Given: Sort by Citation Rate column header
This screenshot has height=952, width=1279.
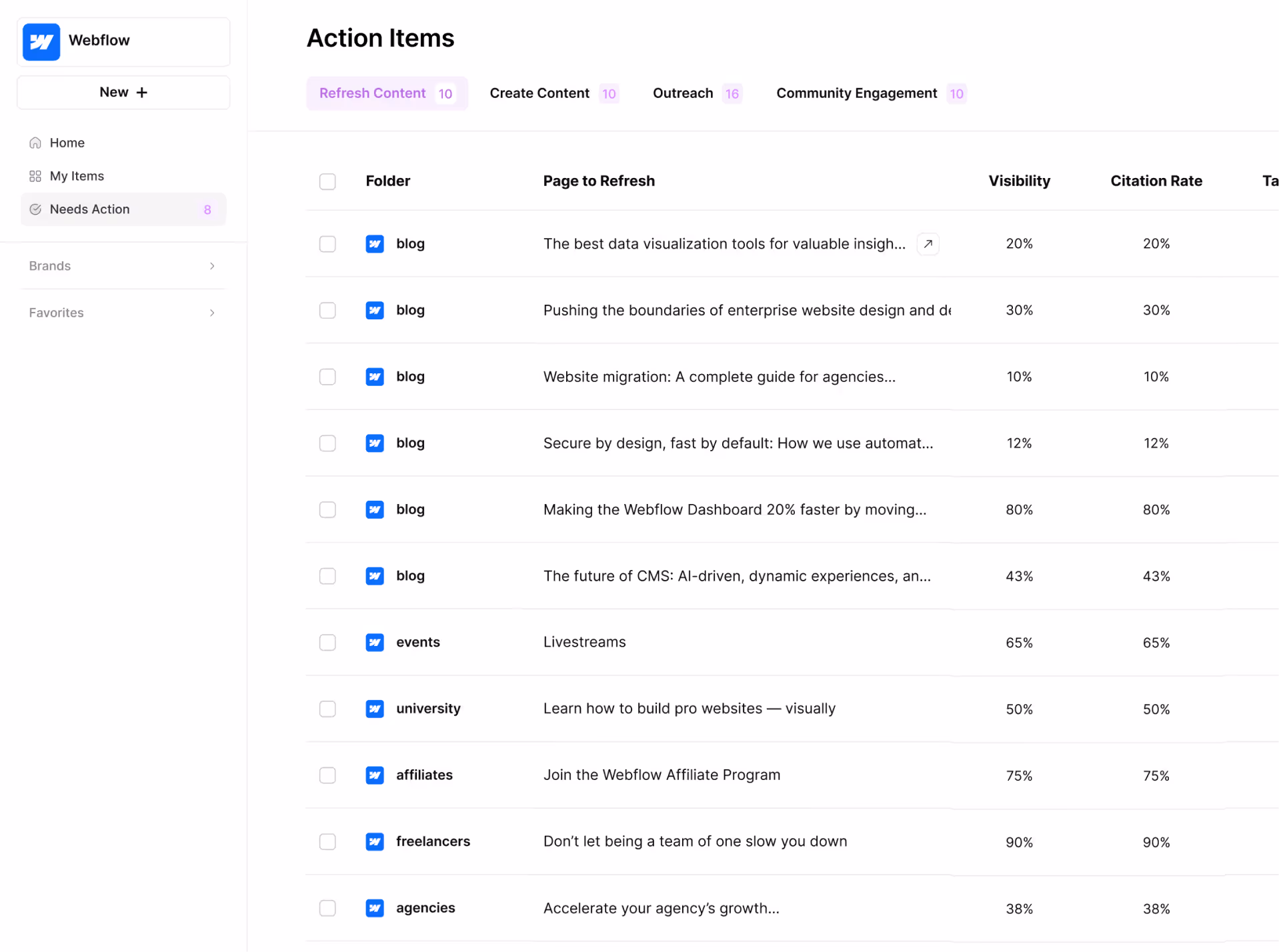Looking at the screenshot, I should (1156, 181).
